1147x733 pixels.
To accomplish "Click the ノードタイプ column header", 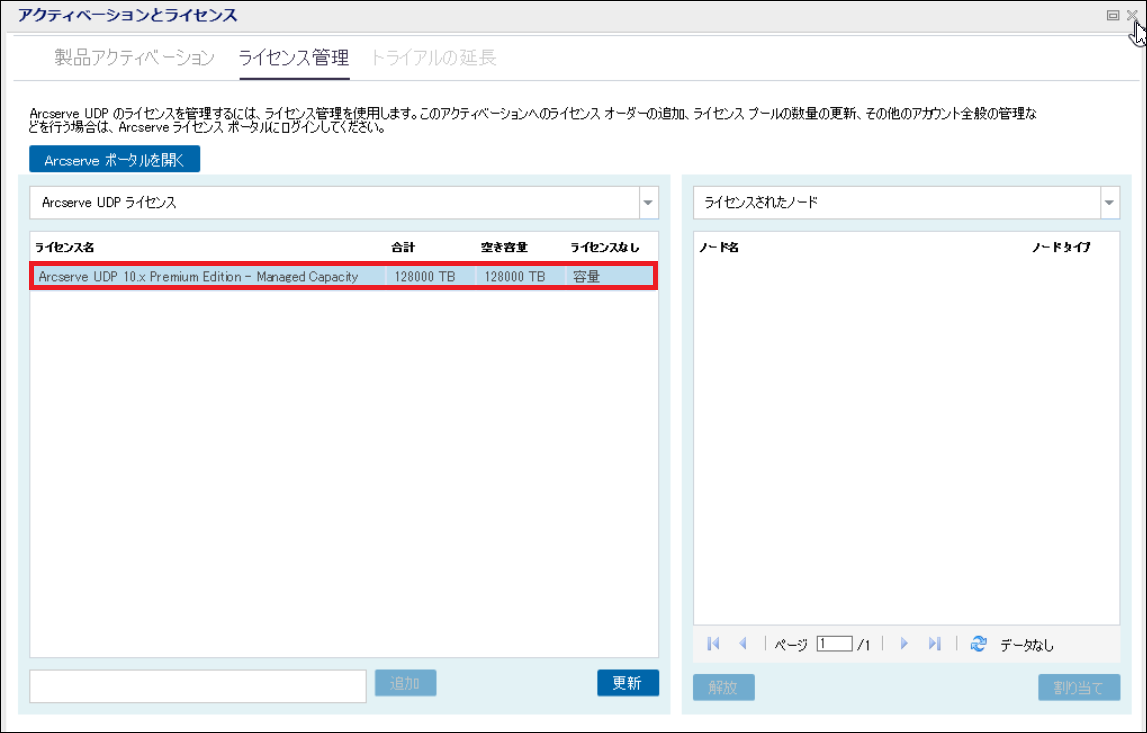I will point(1061,247).
